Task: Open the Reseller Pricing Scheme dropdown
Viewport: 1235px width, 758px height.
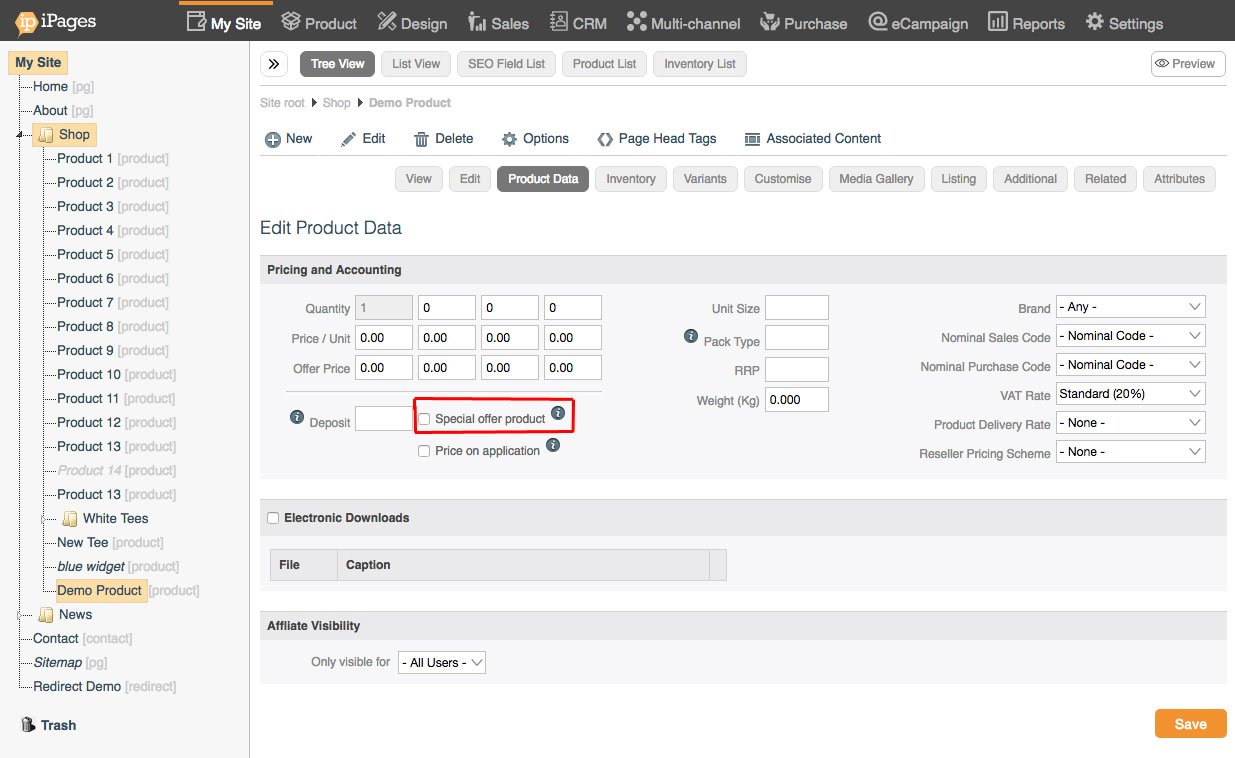Action: tap(1131, 452)
